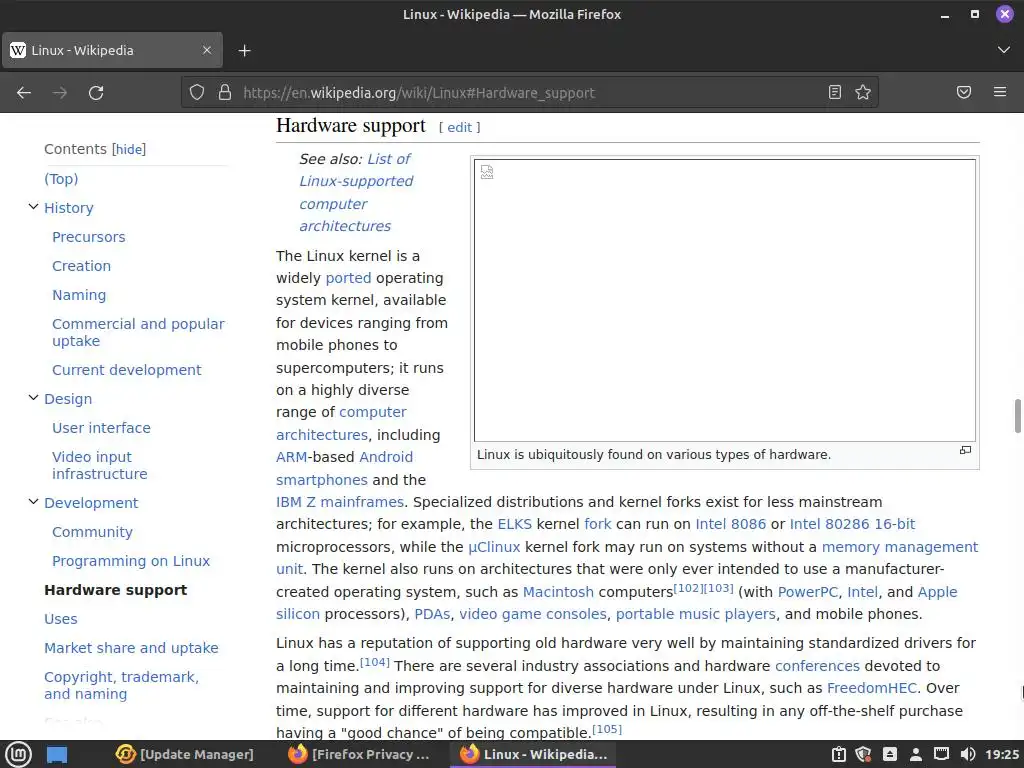Open update shield tray icon

click(863, 754)
